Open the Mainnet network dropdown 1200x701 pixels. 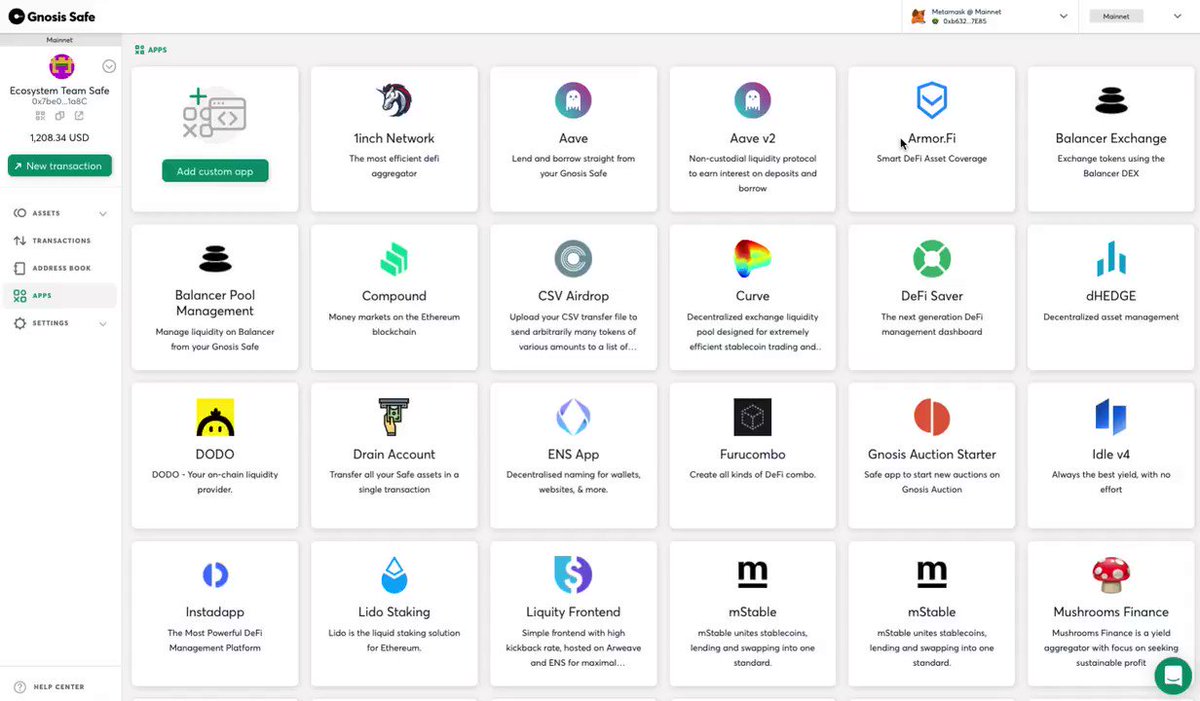[1176, 16]
